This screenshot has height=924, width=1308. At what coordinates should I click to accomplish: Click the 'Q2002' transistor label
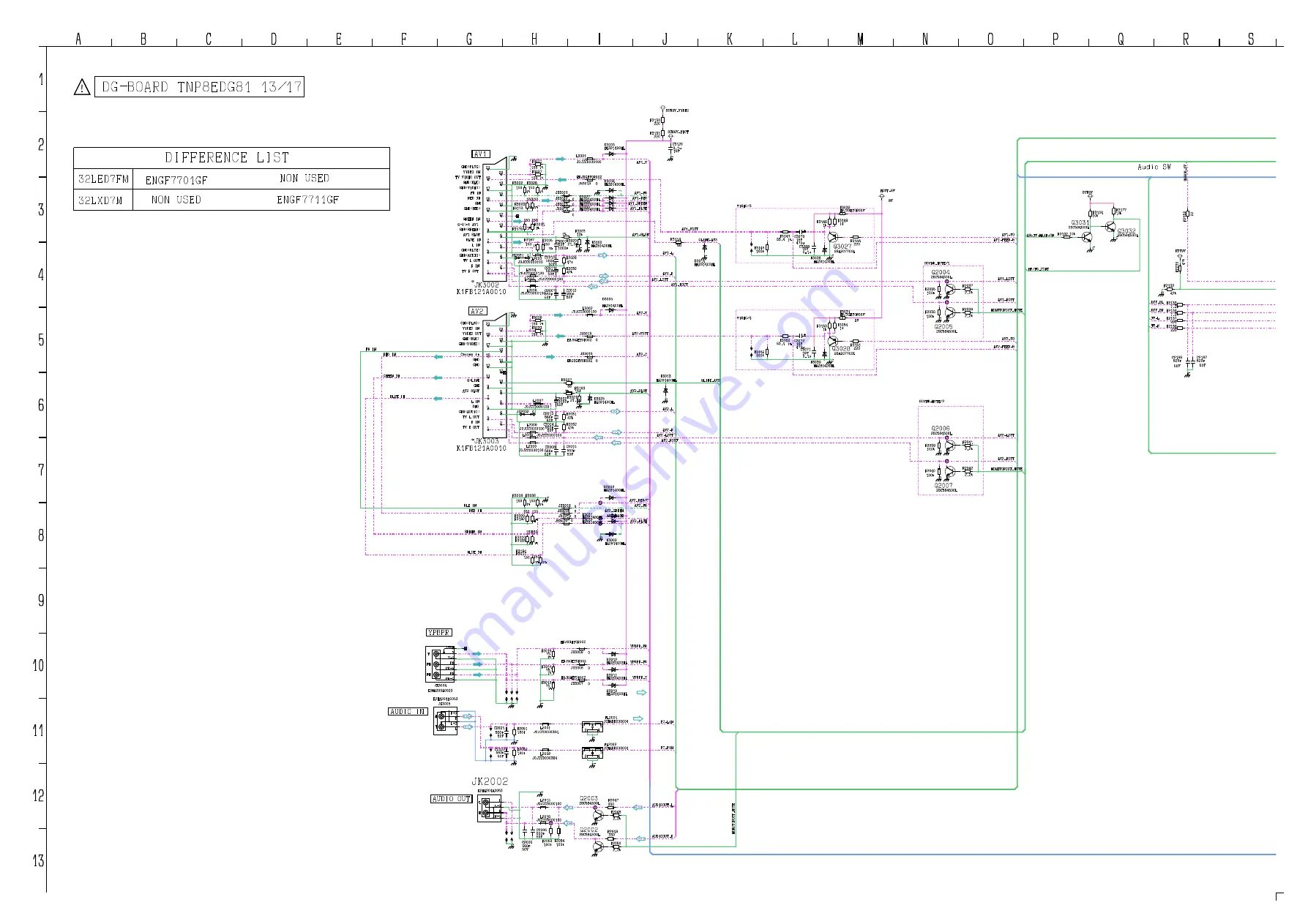pyautogui.click(x=589, y=830)
